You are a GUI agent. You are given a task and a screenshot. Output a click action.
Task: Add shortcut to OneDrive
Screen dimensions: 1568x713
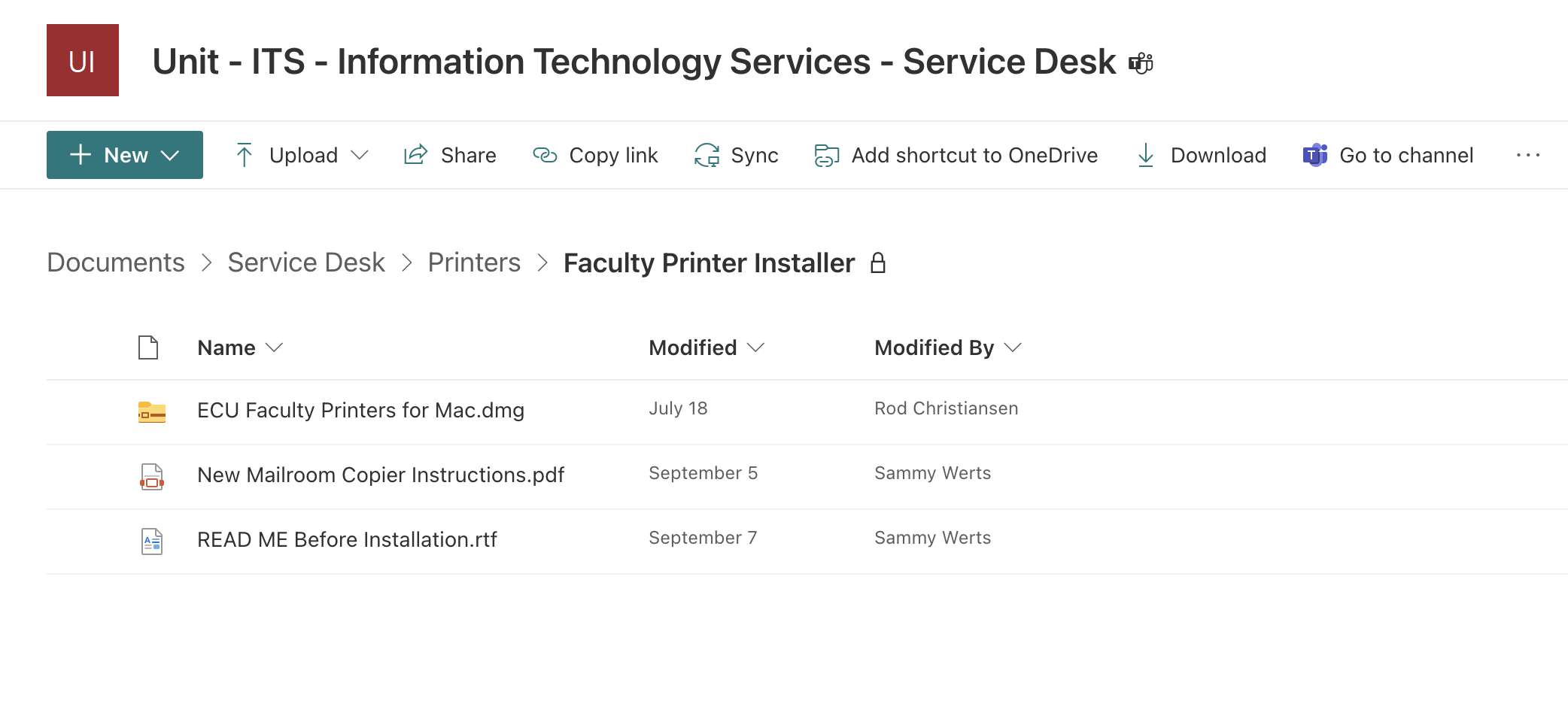(x=956, y=155)
